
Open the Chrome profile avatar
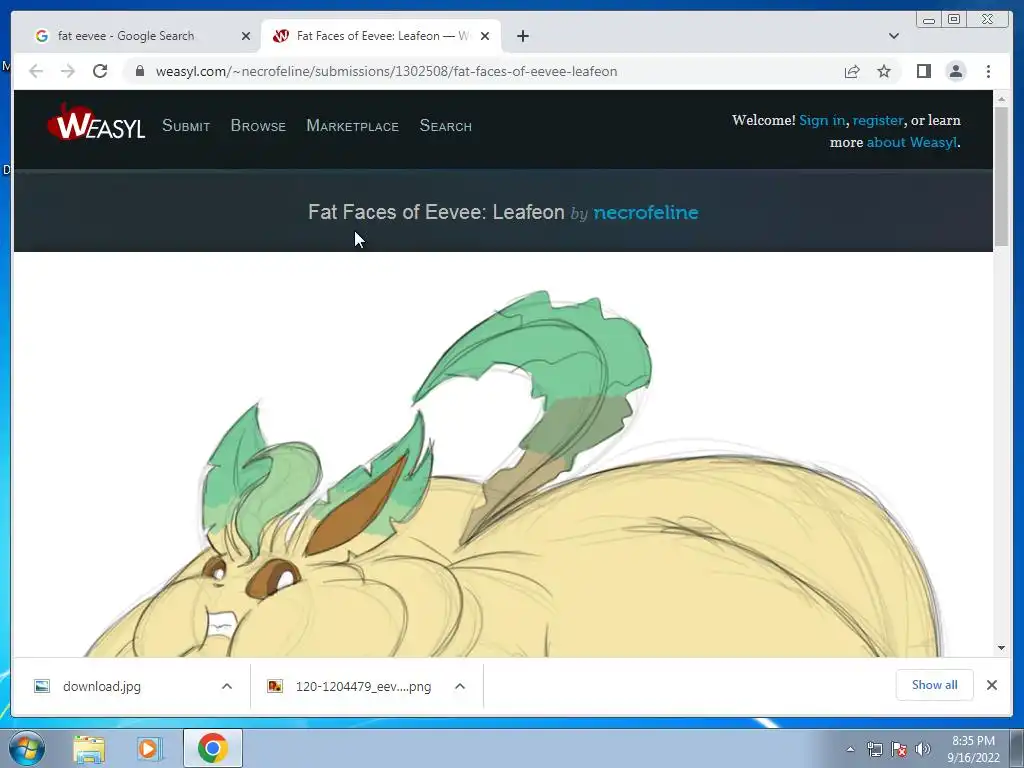(956, 71)
